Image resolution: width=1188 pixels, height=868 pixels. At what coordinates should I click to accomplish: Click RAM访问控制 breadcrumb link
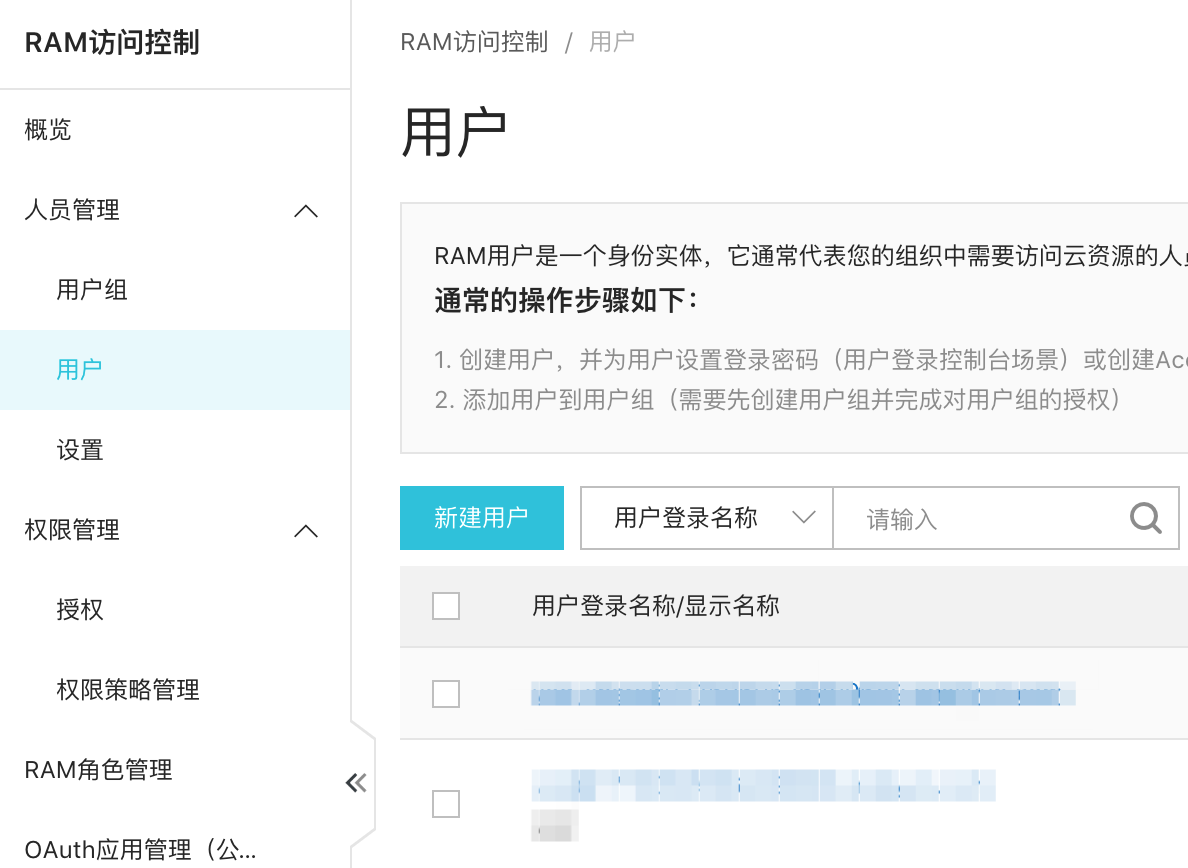point(474,42)
